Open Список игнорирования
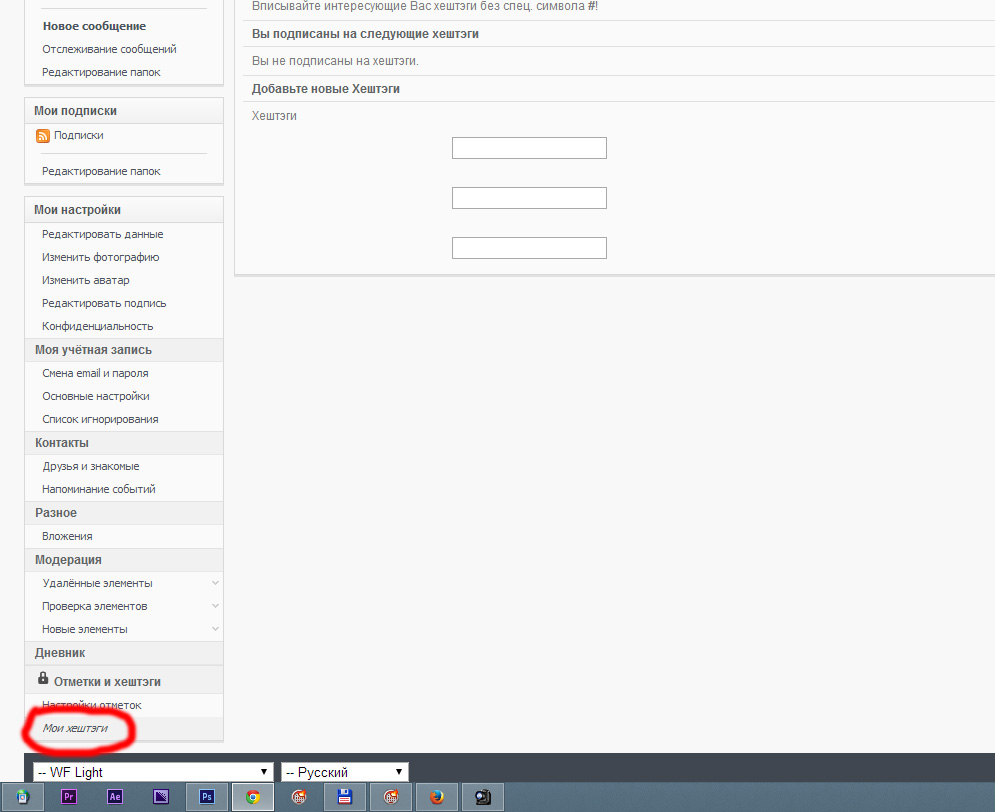This screenshot has height=812, width=995. 100,419
